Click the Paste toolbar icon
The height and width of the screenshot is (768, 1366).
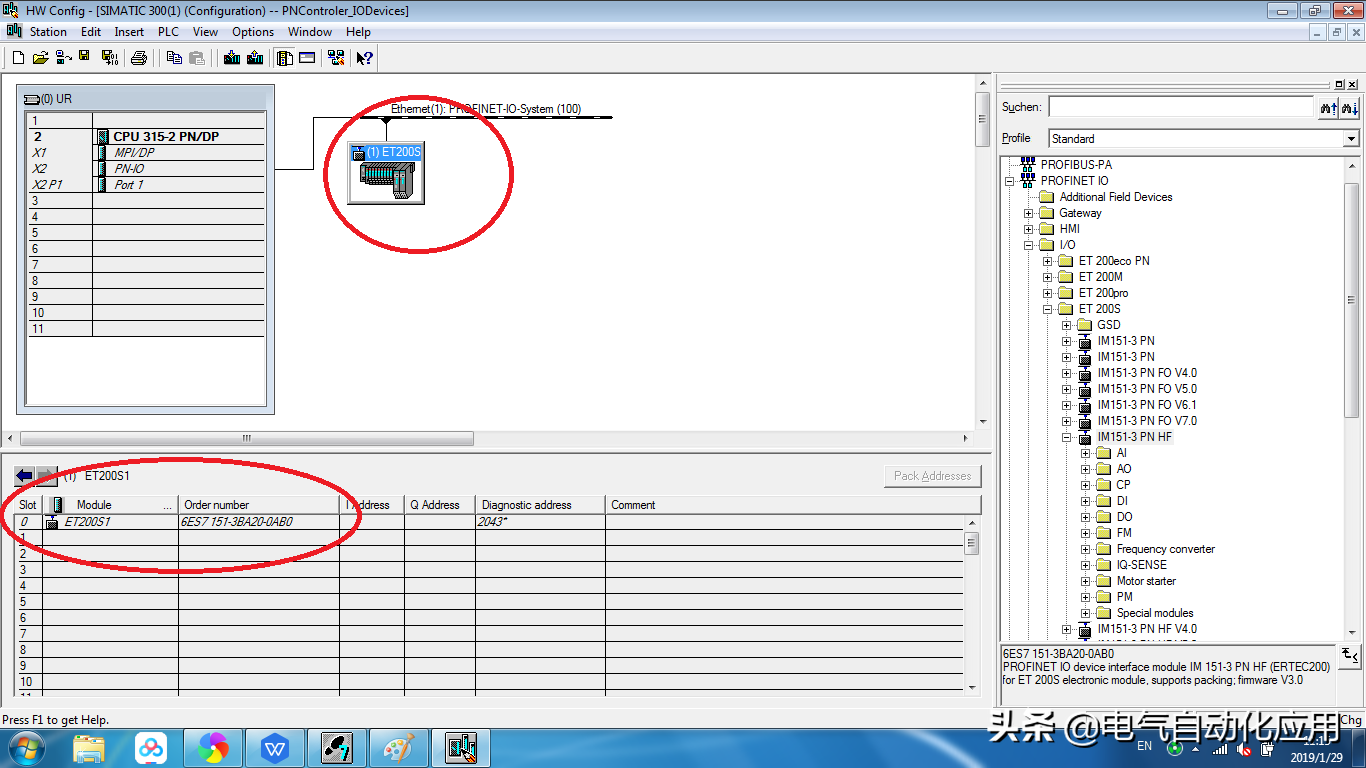(197, 58)
